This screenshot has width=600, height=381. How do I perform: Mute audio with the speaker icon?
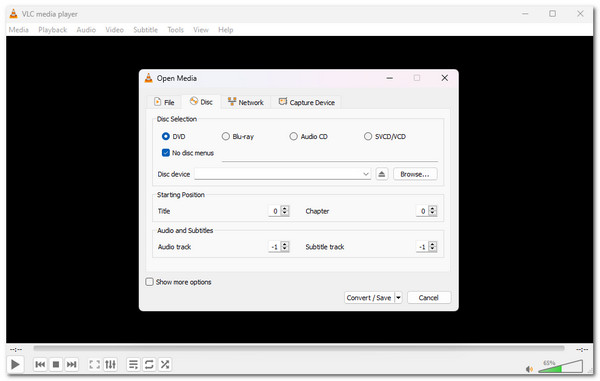pos(530,369)
